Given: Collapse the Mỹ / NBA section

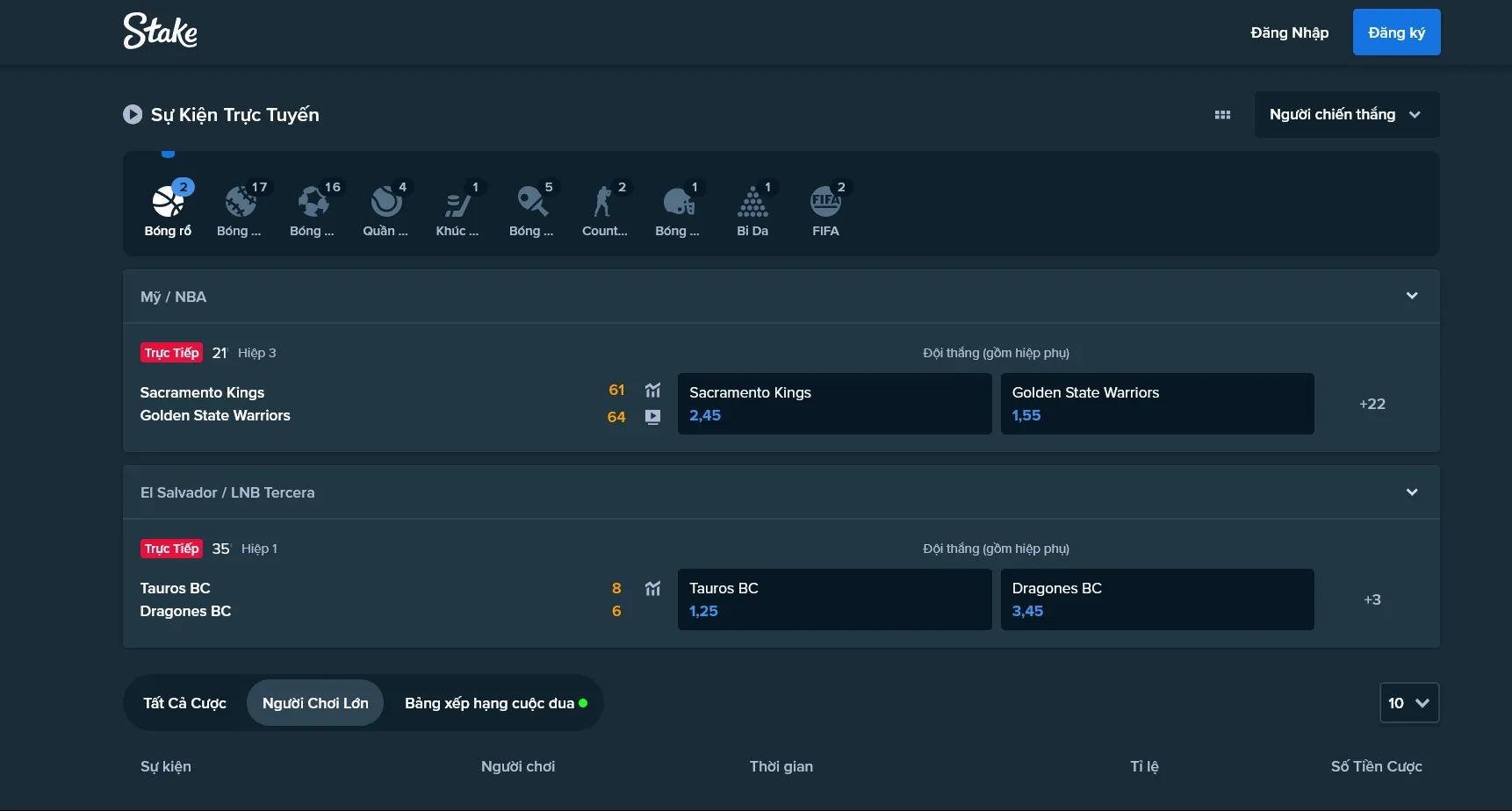Looking at the screenshot, I should pos(1412,296).
